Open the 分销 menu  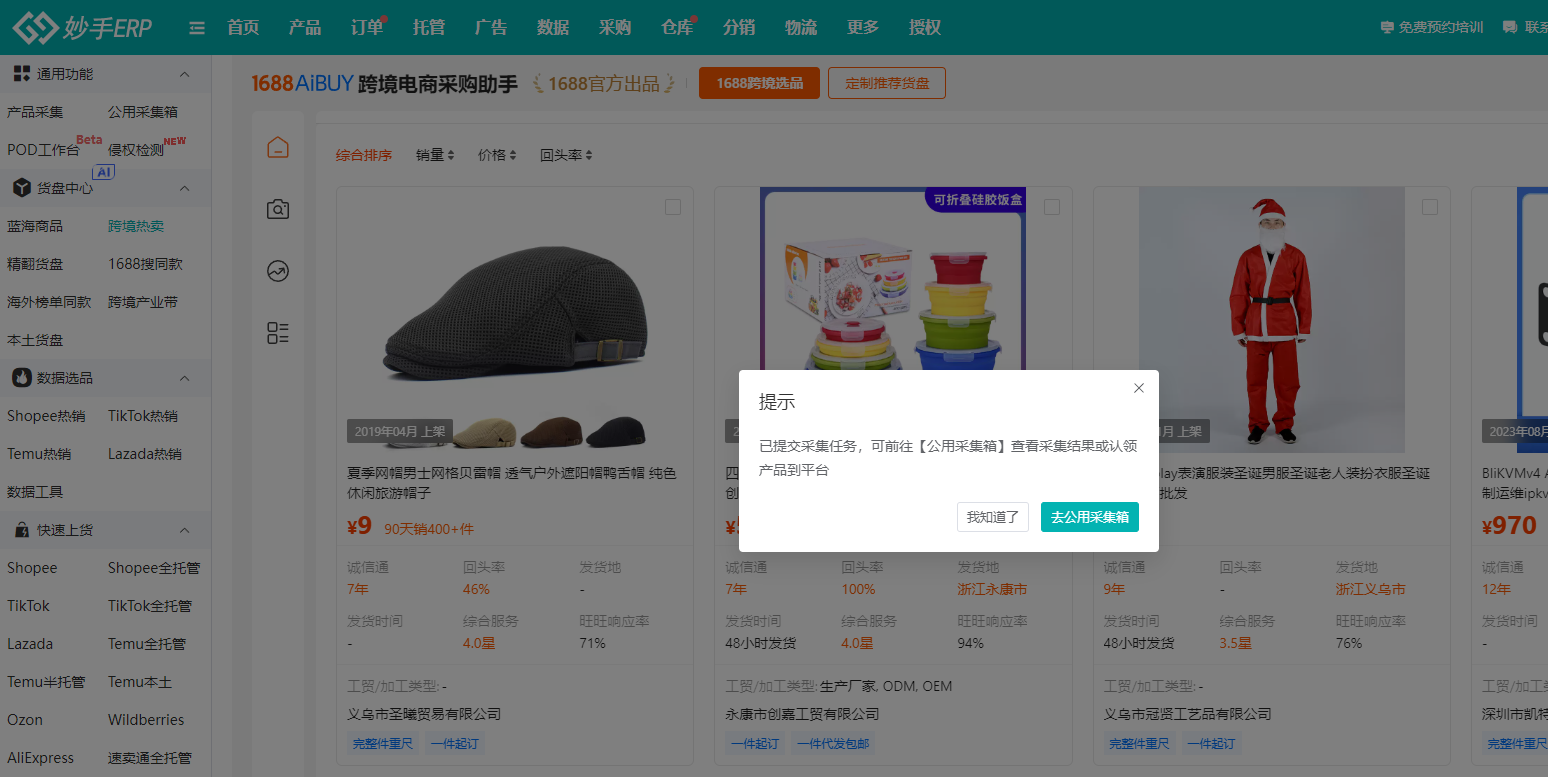pos(739,28)
